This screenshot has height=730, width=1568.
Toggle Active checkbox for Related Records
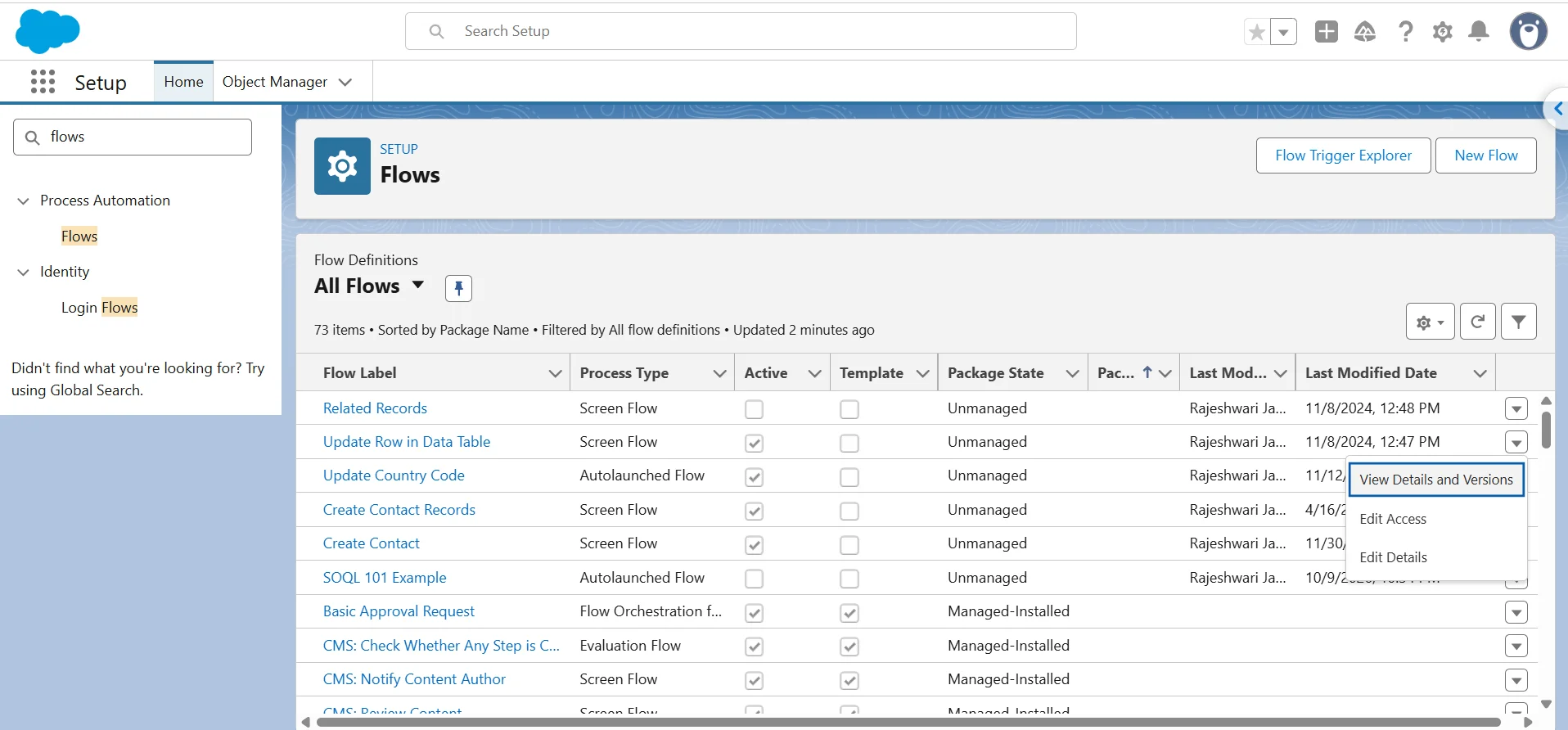(x=754, y=409)
